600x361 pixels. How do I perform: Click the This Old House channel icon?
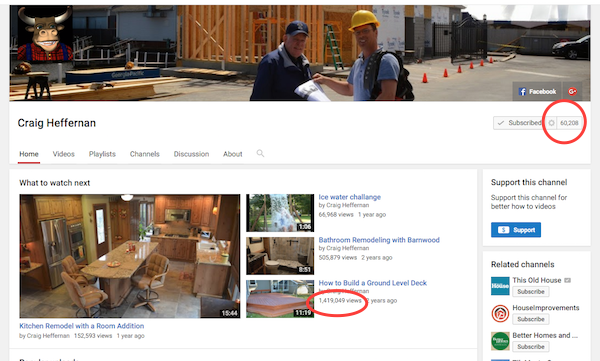[500, 286]
